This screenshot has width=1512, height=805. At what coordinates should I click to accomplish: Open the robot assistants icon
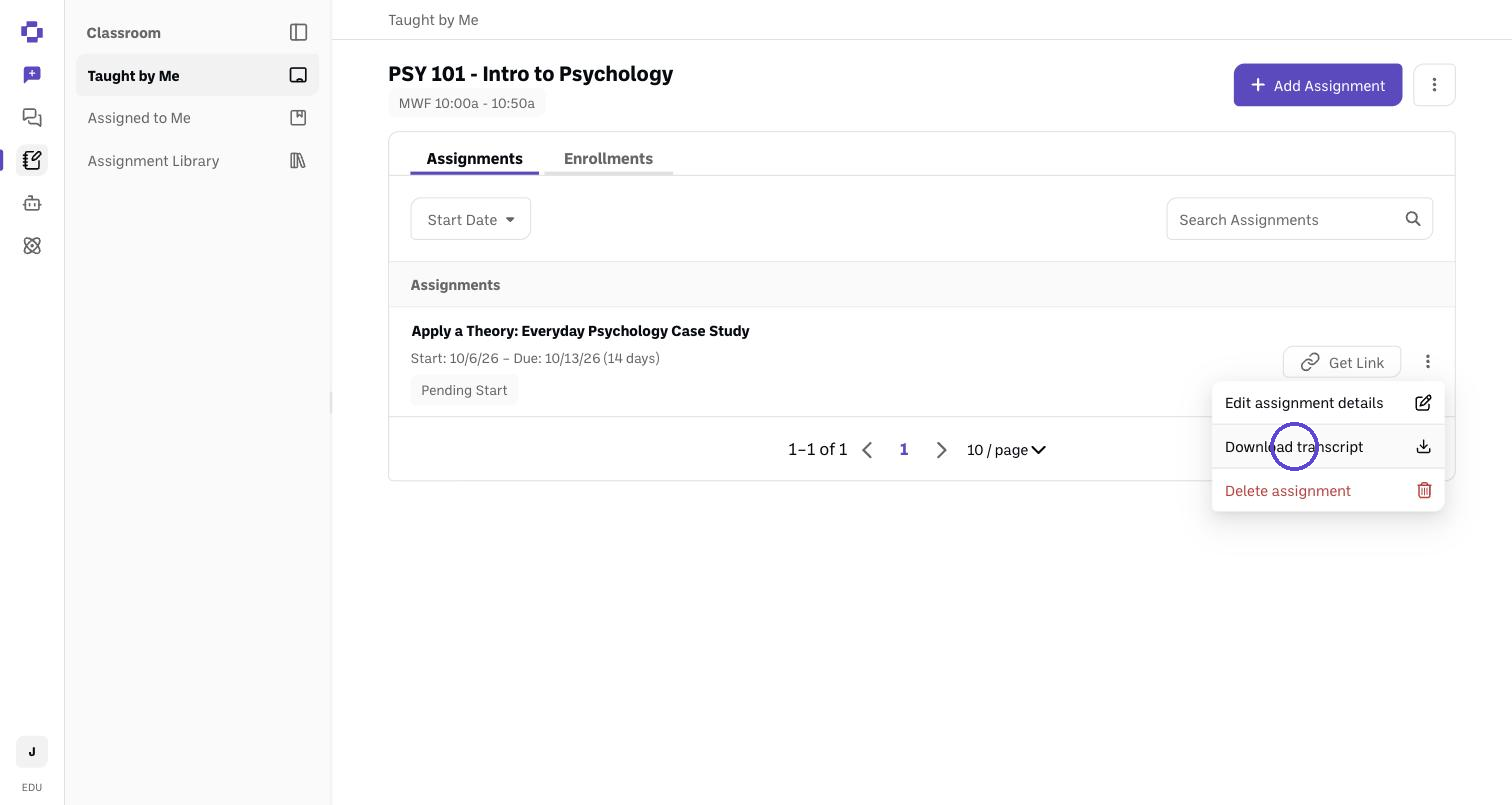[32, 203]
